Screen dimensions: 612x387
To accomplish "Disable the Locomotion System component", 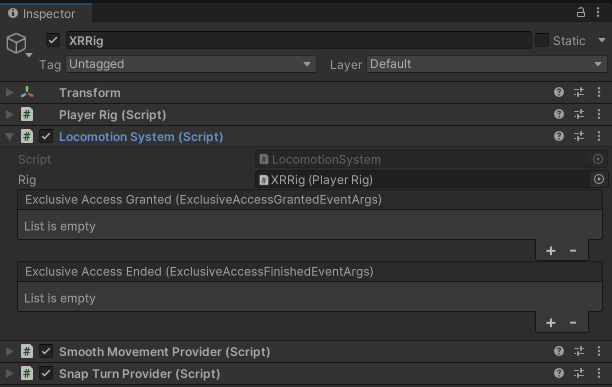I will click(46, 137).
